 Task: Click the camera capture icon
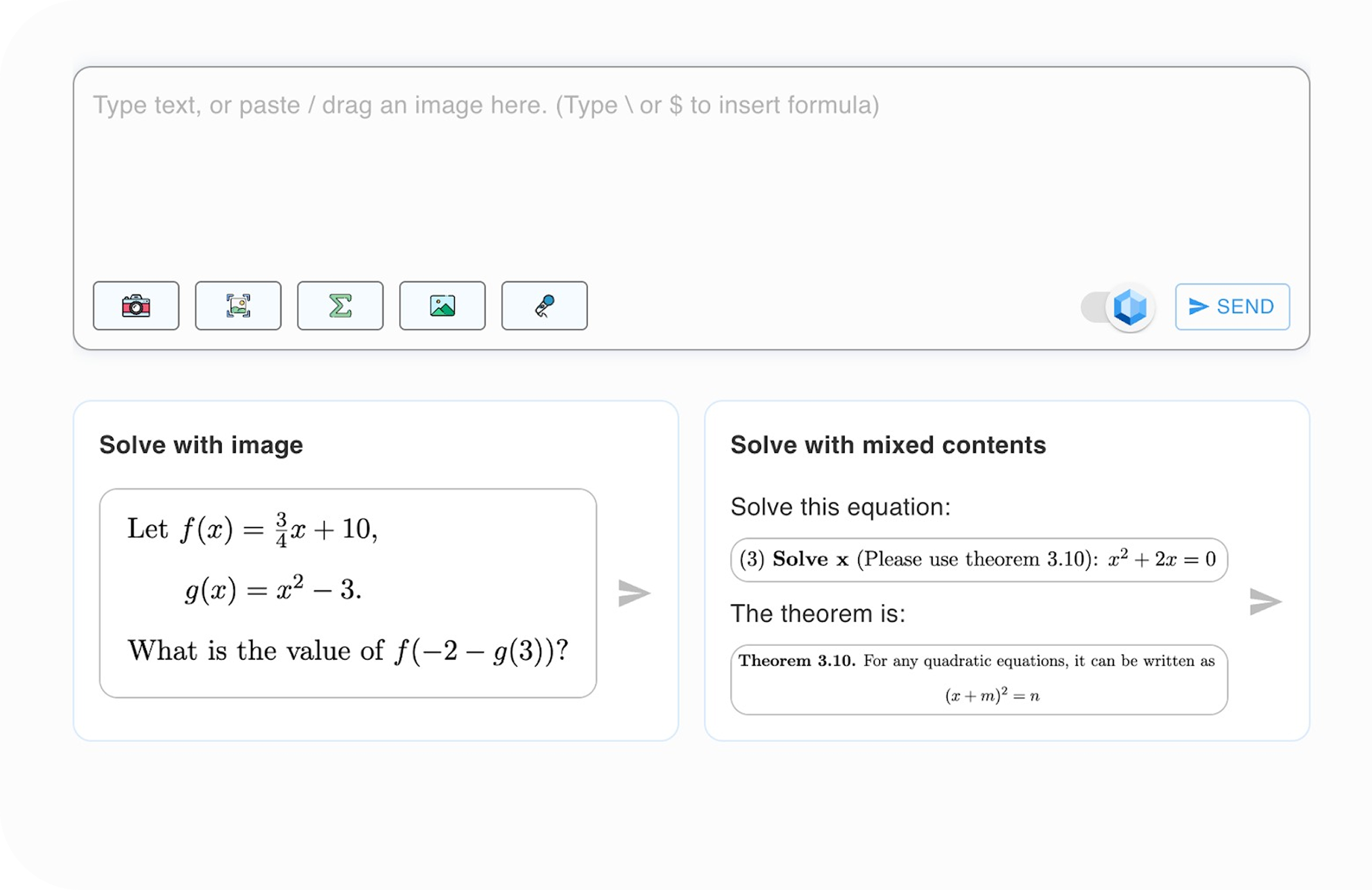point(136,306)
